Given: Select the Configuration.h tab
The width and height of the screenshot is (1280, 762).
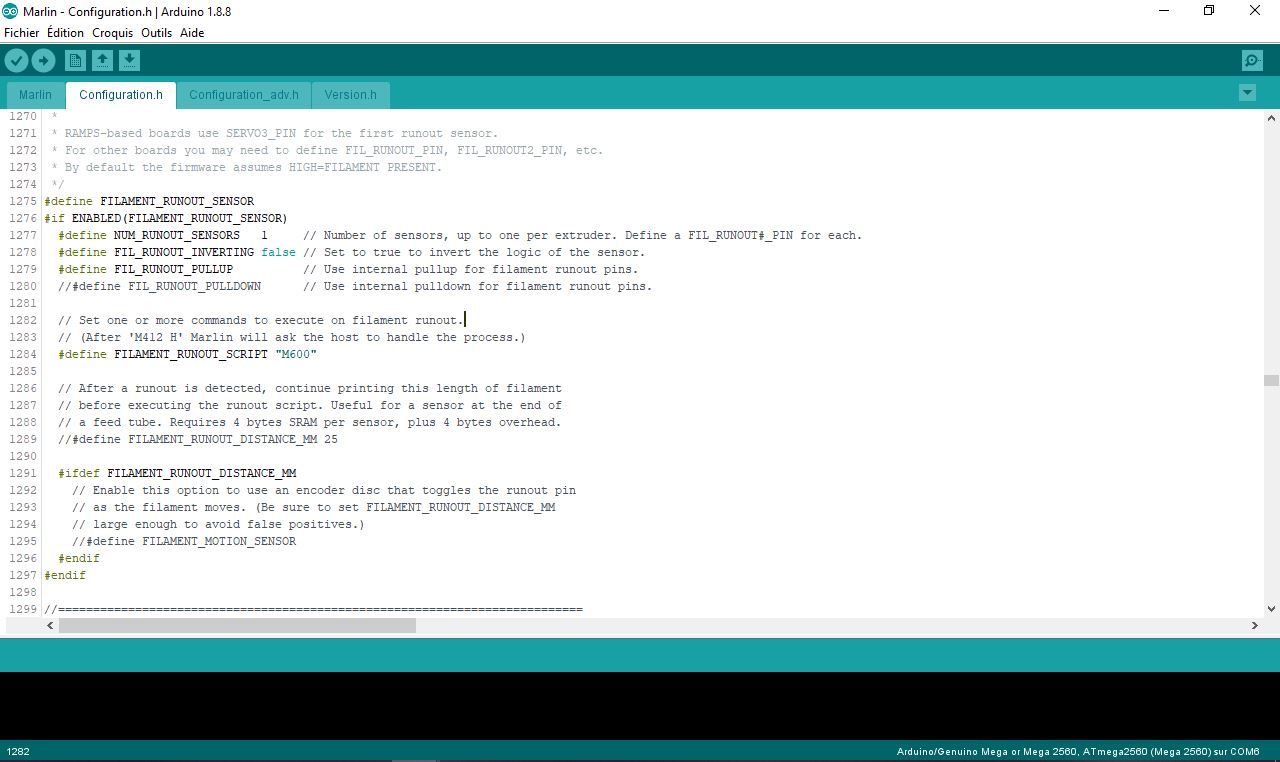Looking at the screenshot, I should [x=121, y=95].
